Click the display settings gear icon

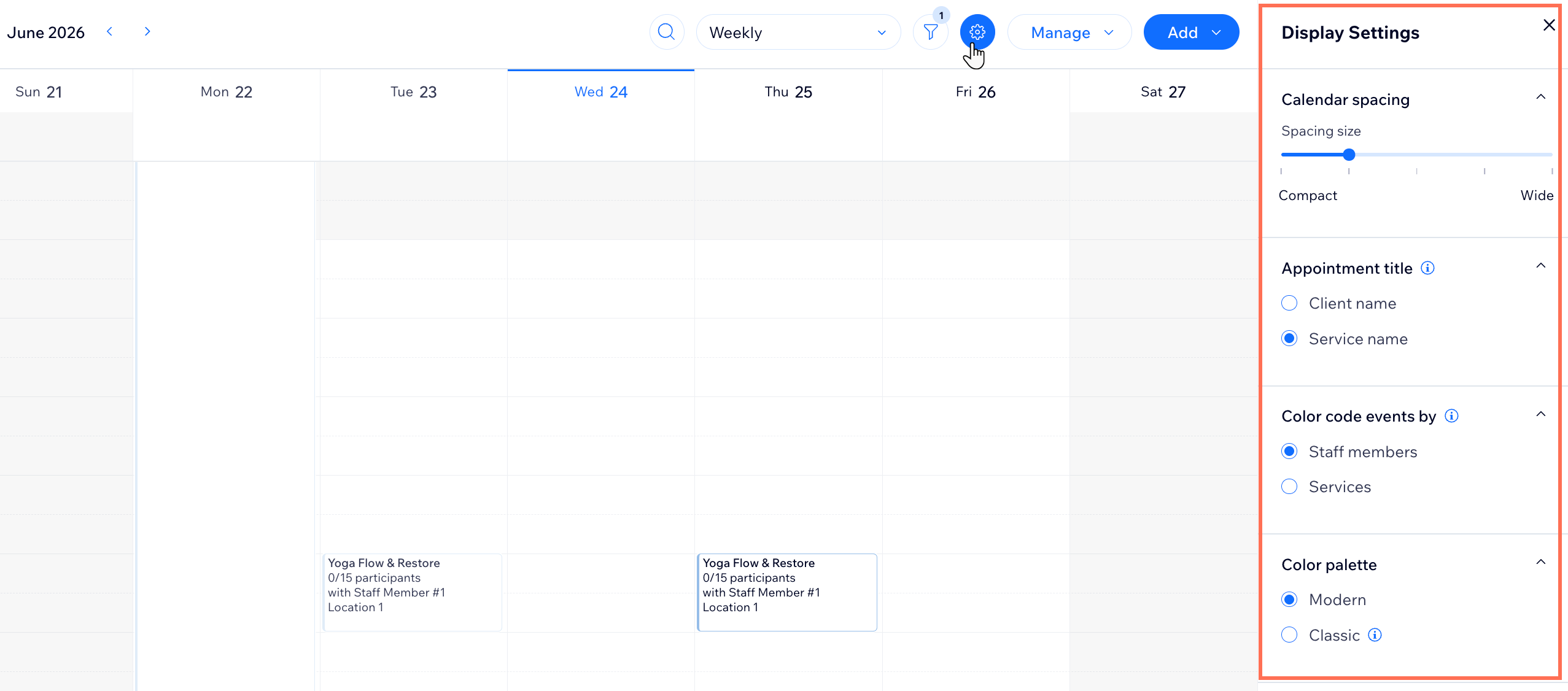coord(977,32)
